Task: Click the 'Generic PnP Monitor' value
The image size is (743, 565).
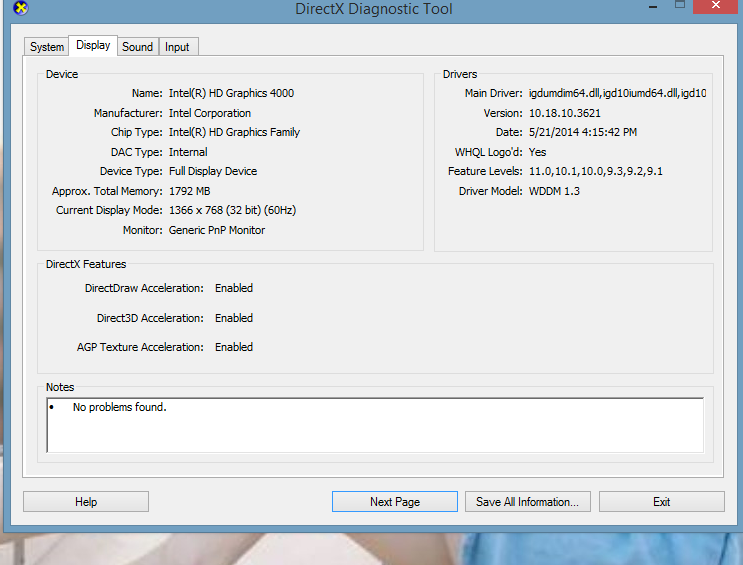Action: click(217, 230)
